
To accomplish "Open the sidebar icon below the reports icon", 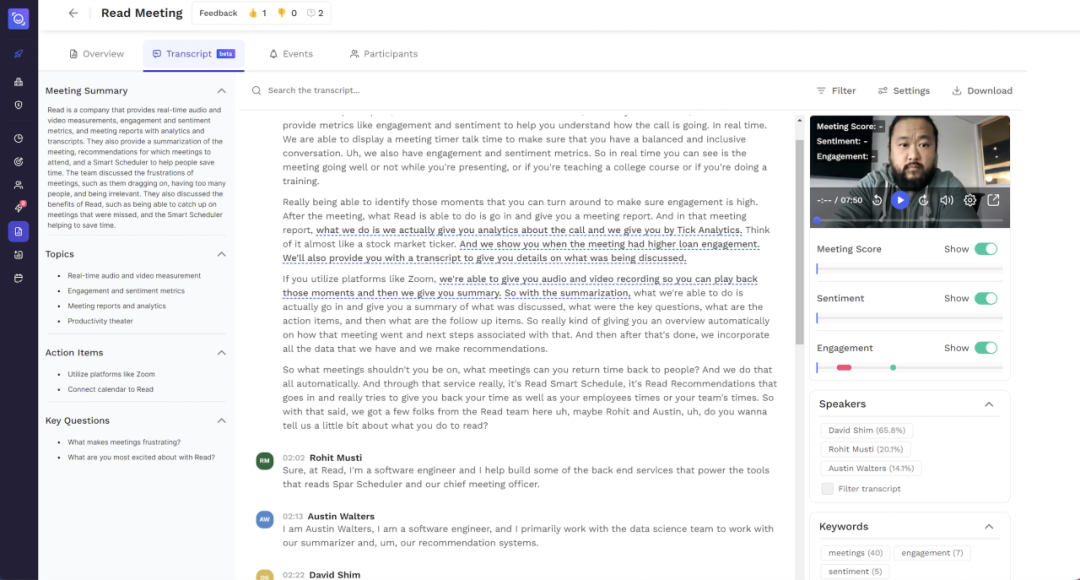I will coord(19,255).
